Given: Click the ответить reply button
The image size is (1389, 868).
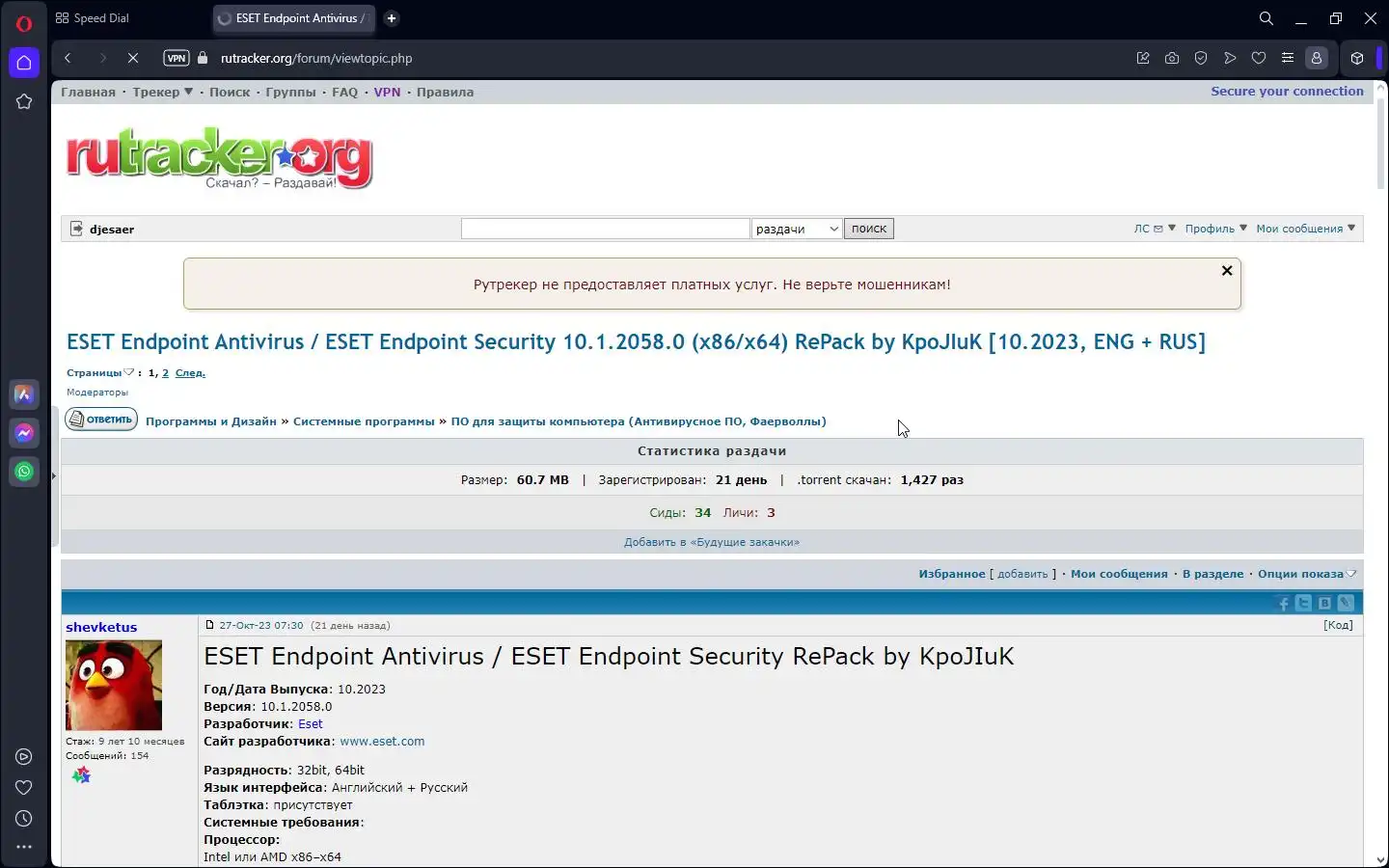Looking at the screenshot, I should (101, 420).
